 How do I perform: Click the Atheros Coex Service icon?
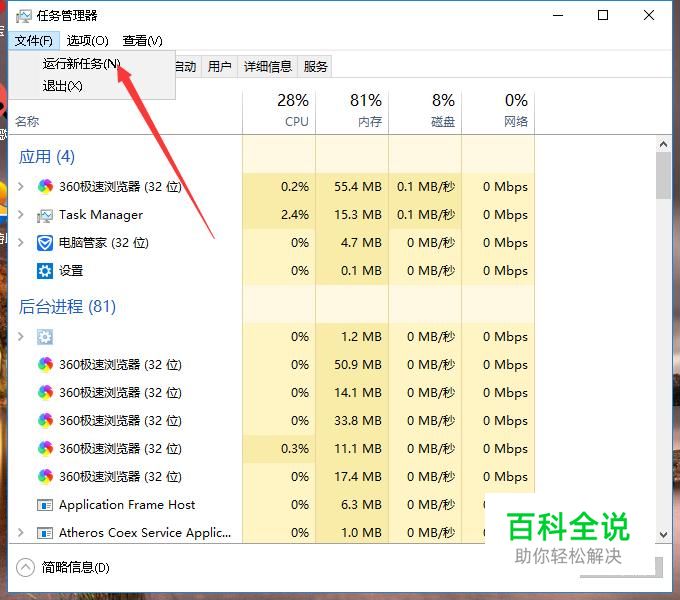(45, 533)
